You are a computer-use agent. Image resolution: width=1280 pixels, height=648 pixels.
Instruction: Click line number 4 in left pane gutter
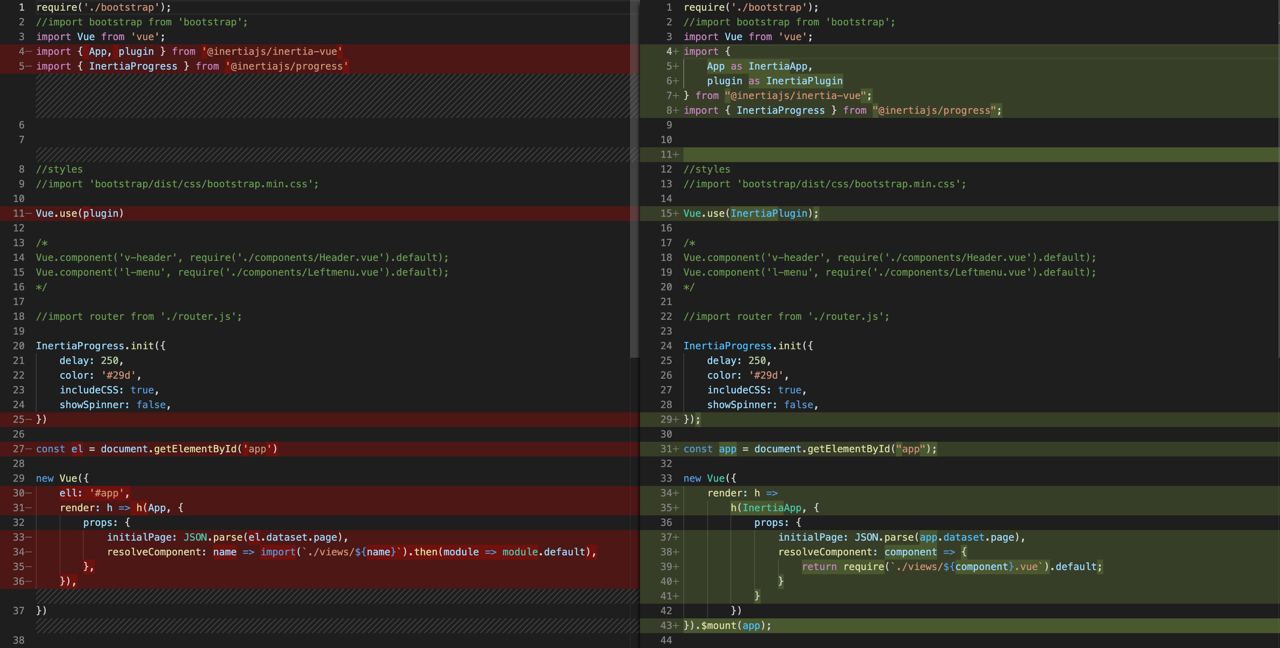click(21, 51)
